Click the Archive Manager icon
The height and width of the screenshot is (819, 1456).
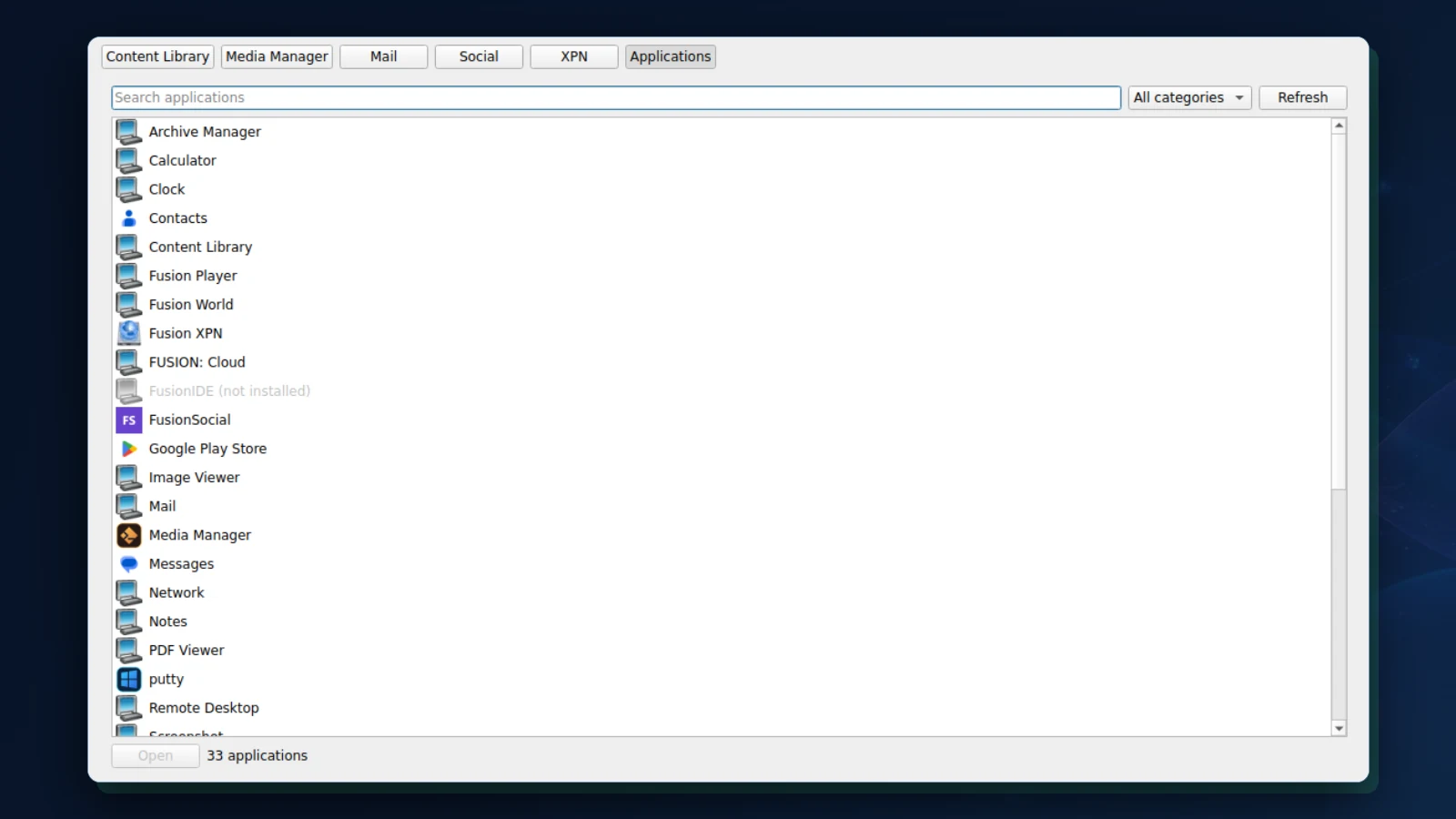129,132
